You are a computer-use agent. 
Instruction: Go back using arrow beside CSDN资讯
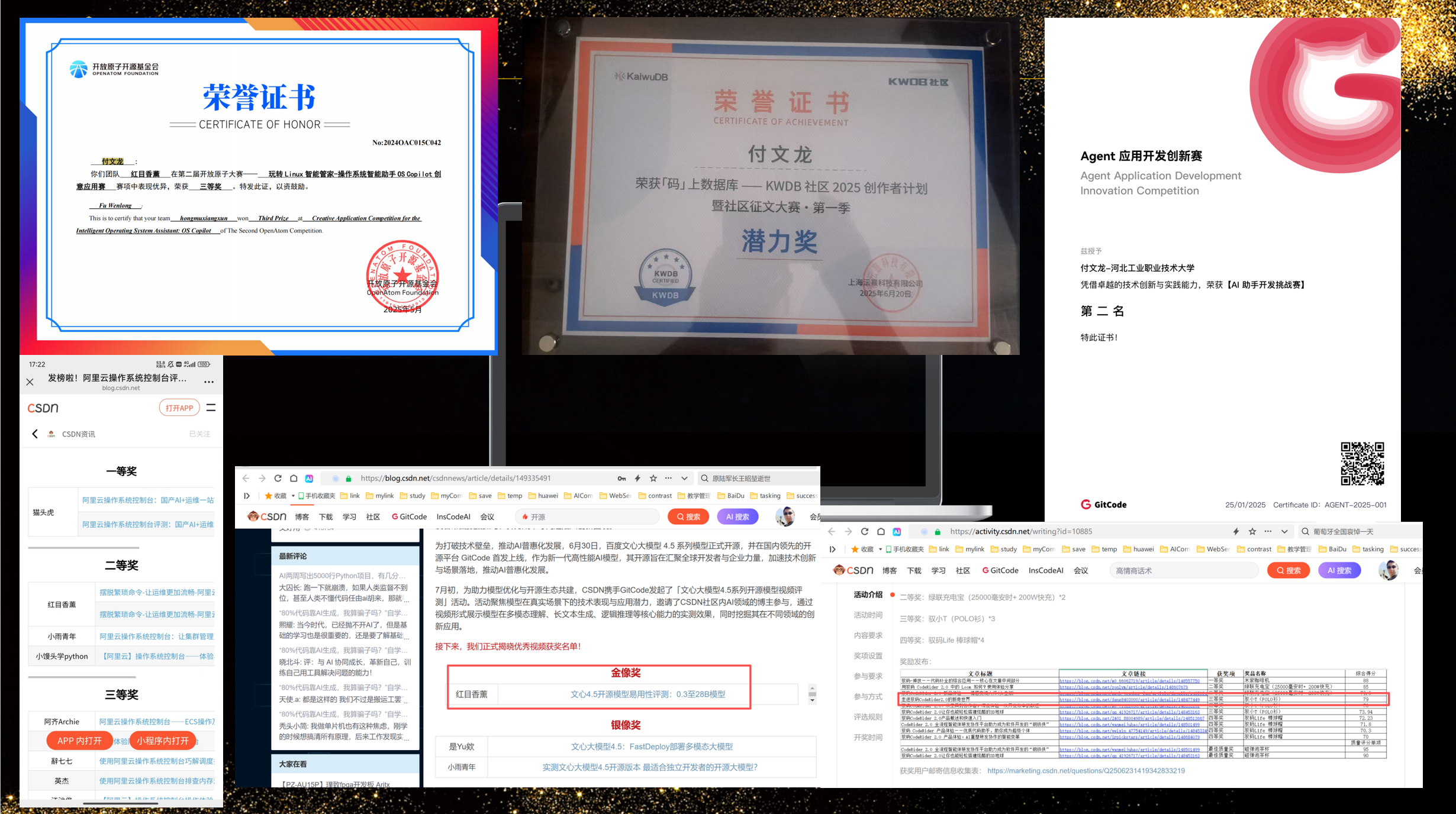click(35, 434)
